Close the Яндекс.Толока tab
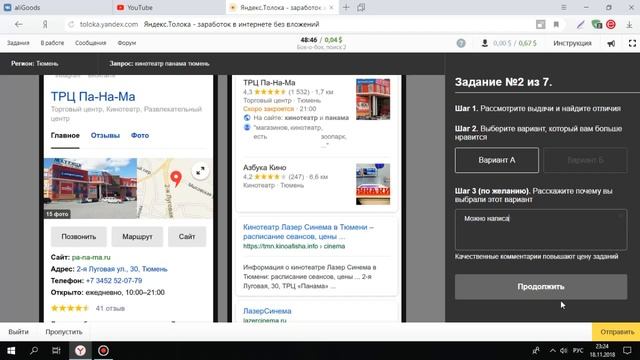 [331, 7]
